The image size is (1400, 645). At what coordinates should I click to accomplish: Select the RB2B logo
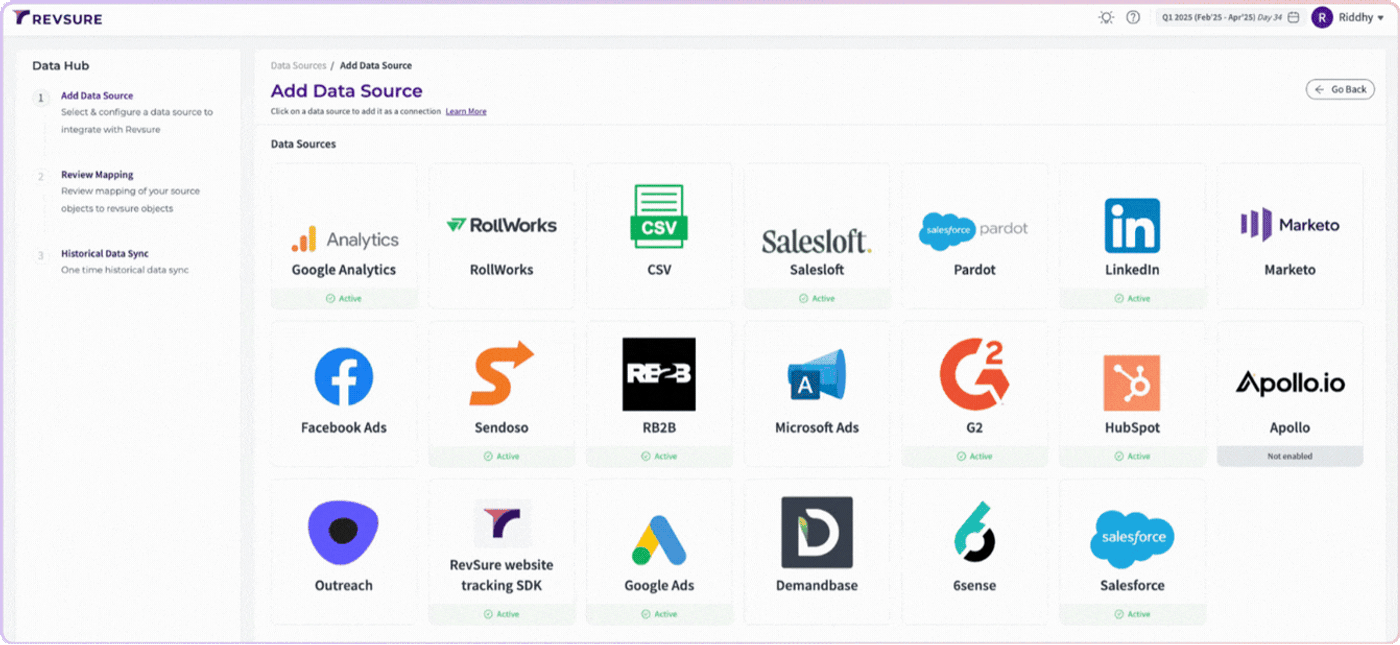(659, 374)
